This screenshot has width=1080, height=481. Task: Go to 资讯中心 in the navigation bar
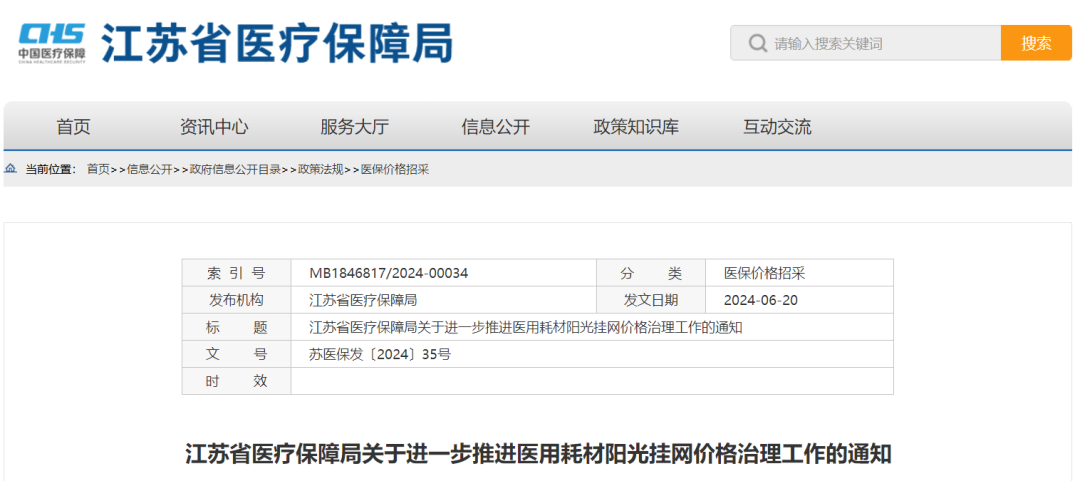[214, 127]
